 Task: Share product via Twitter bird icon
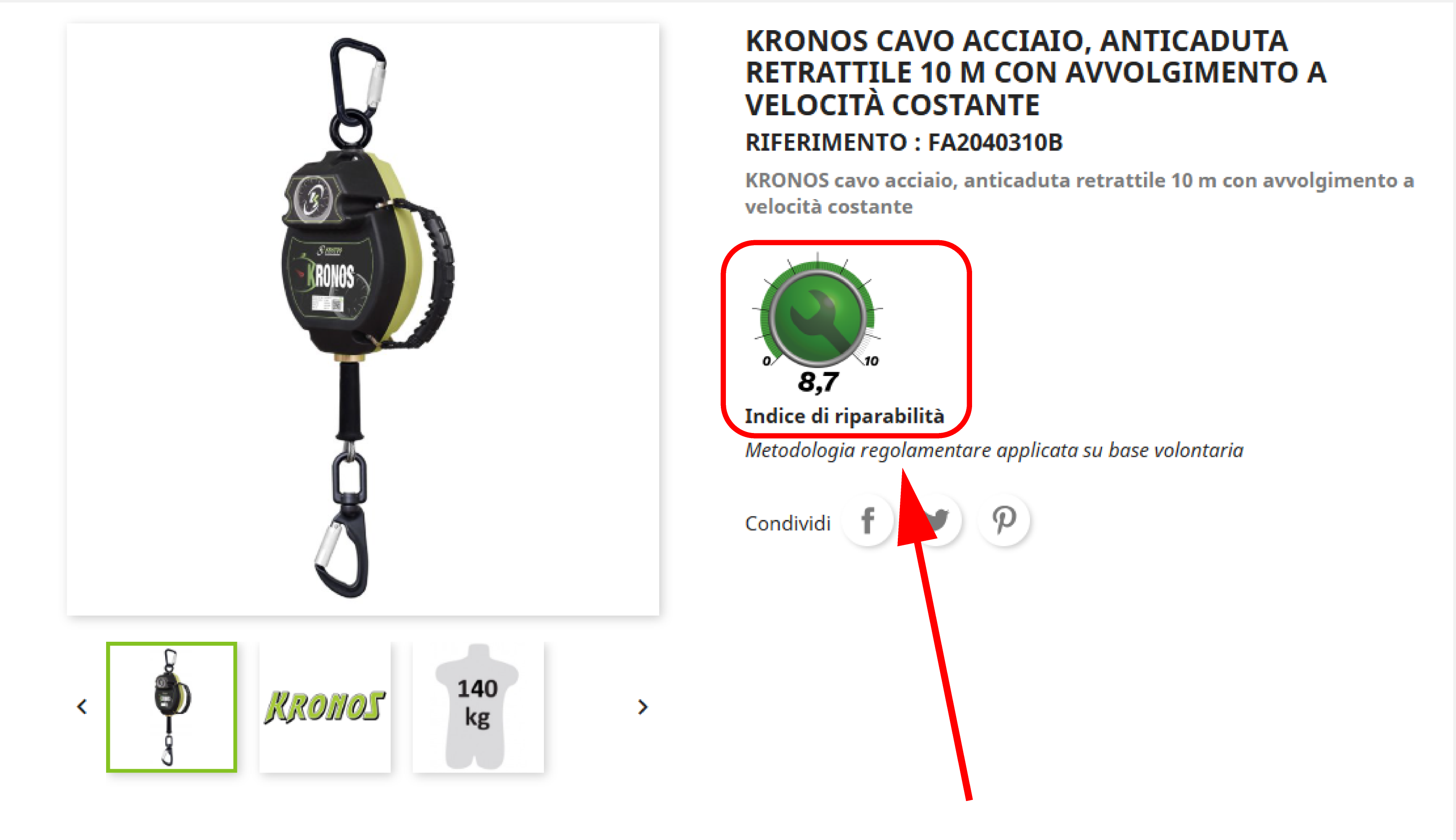[936, 521]
